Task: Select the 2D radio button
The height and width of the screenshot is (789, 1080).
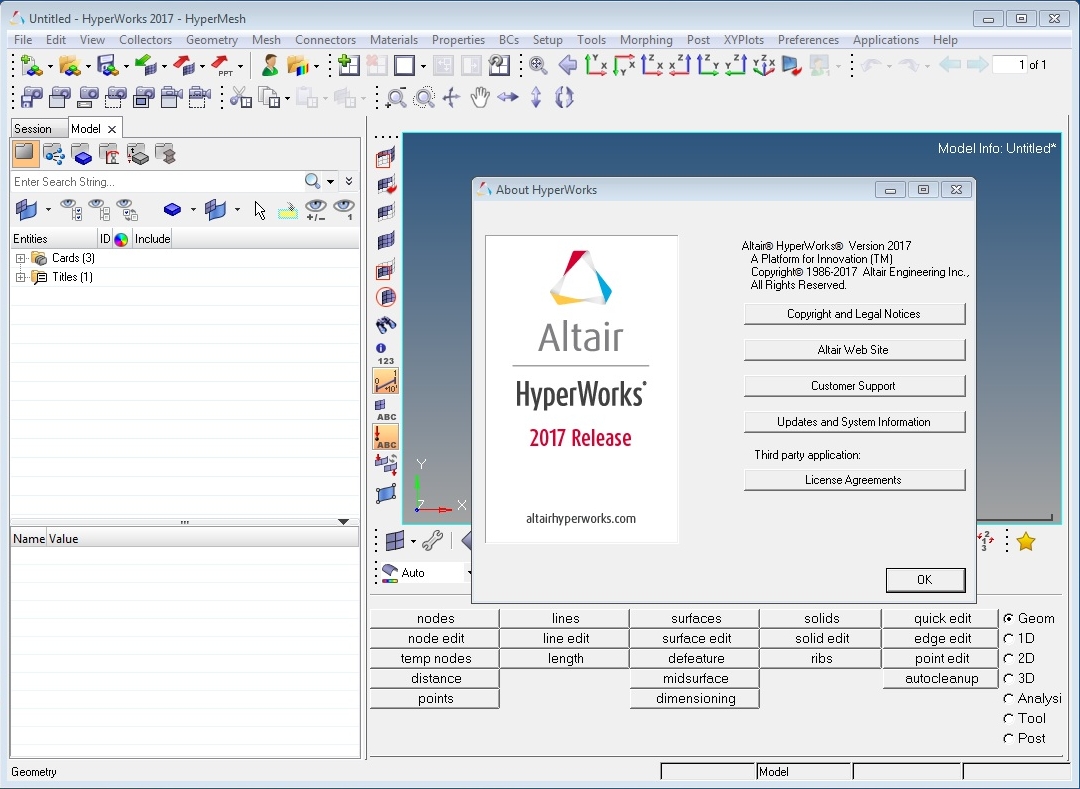Action: coord(1008,658)
